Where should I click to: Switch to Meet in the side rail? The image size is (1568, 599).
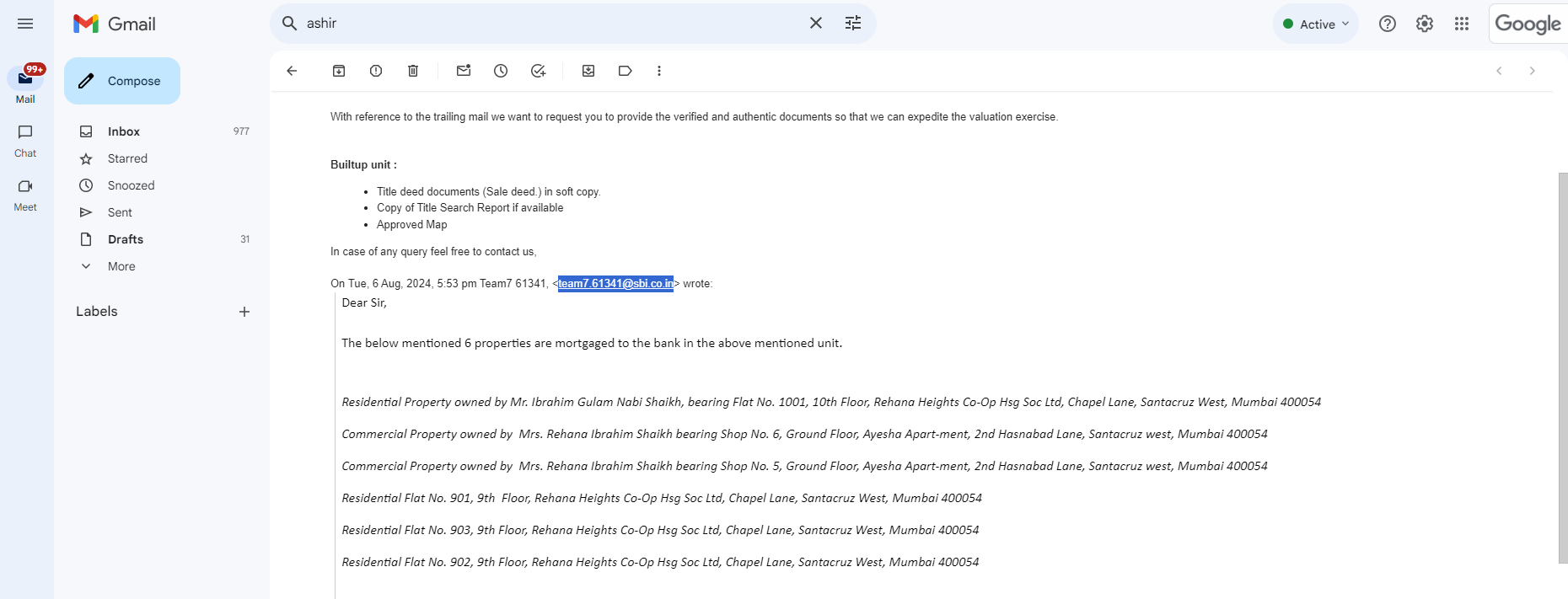[x=25, y=194]
